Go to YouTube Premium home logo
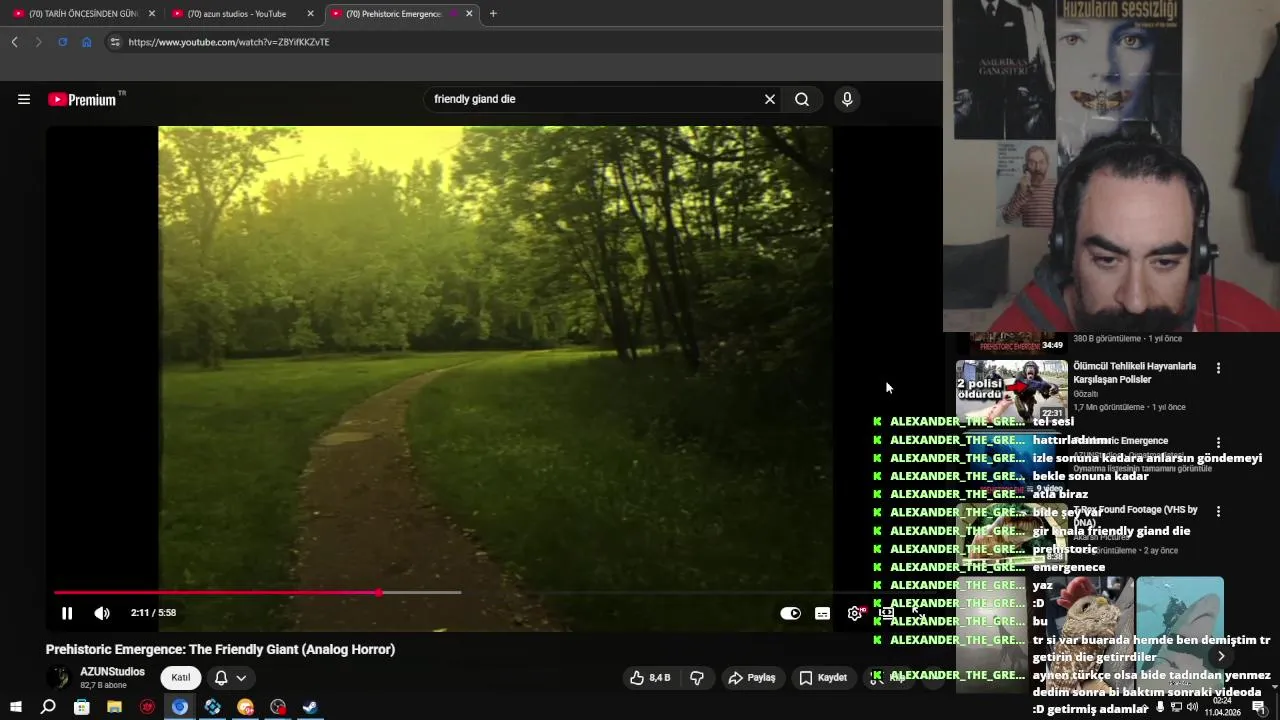Image resolution: width=1280 pixels, height=720 pixels. click(x=82, y=99)
